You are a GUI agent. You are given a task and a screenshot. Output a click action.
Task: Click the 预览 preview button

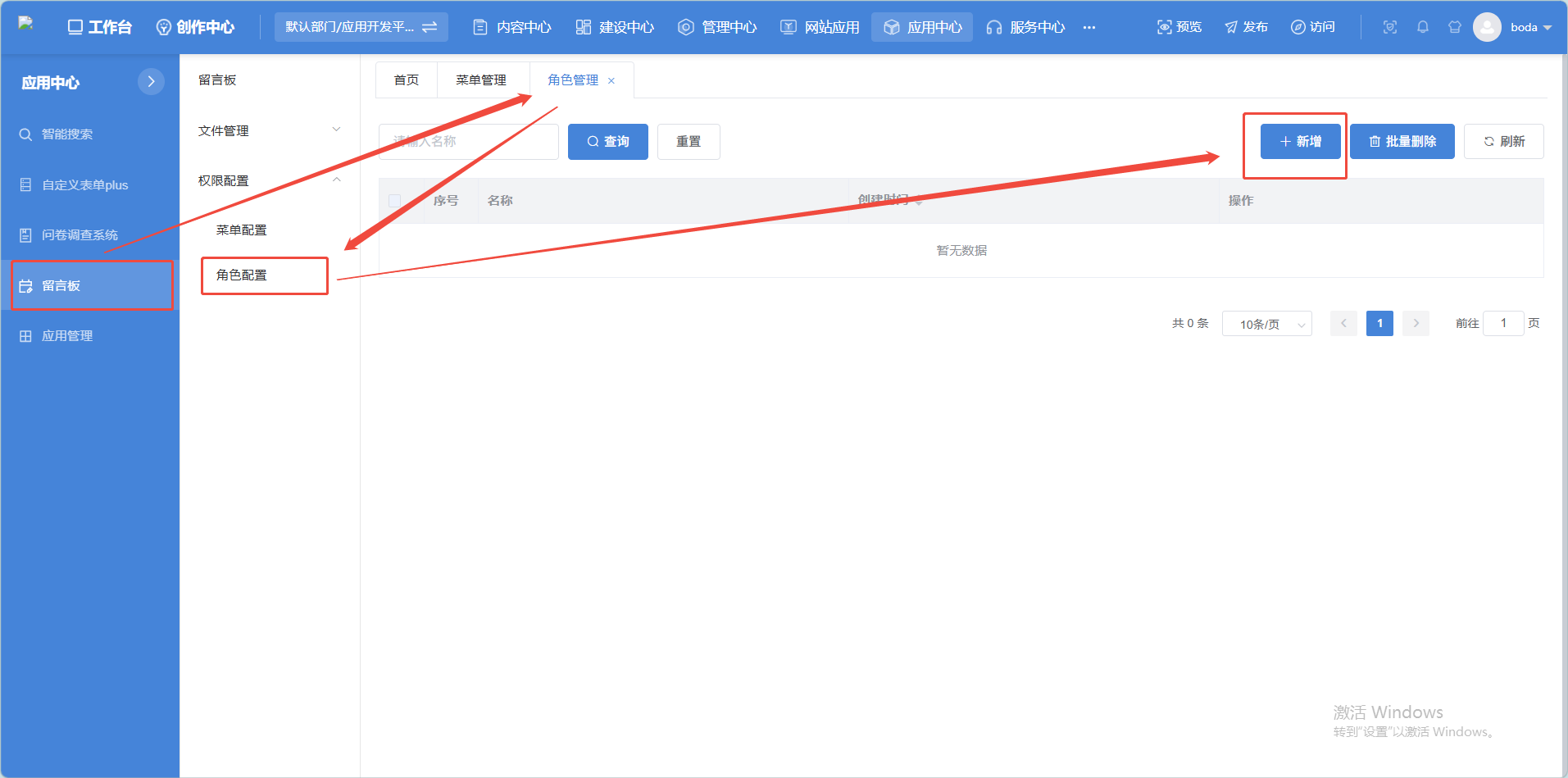pos(1179,27)
